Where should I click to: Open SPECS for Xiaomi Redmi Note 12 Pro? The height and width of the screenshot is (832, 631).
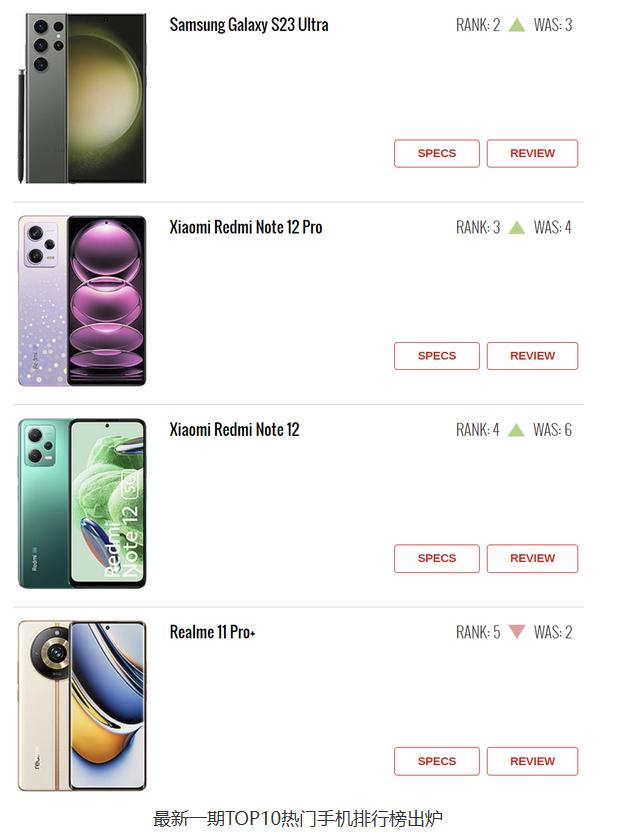pos(437,356)
